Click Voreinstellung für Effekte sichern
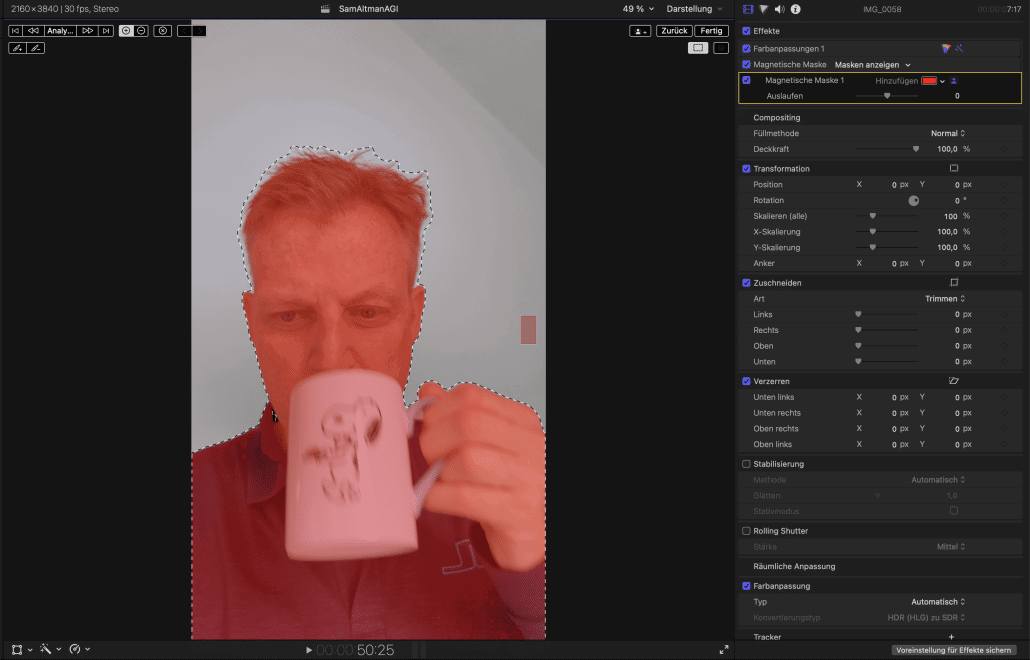1030x660 pixels. [956, 650]
